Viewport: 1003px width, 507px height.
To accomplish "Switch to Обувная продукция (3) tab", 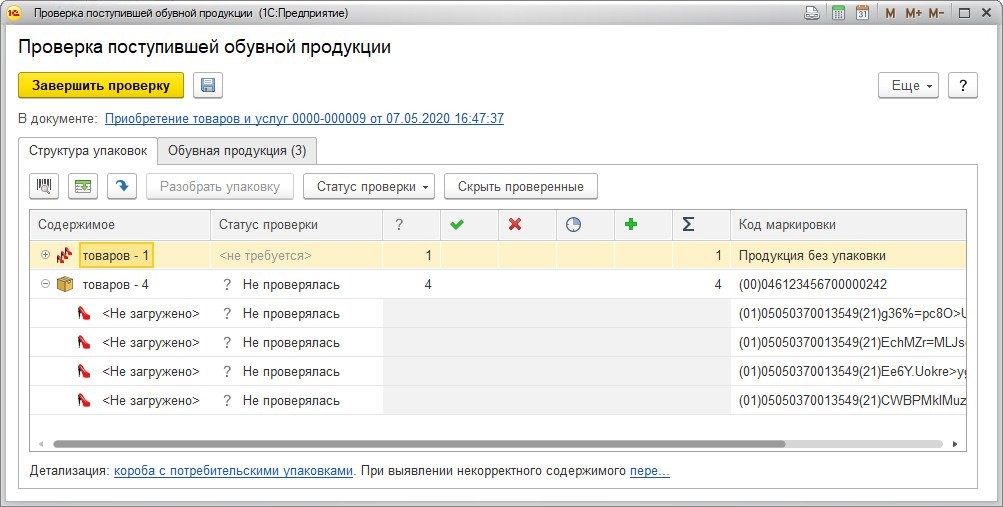I will click(x=237, y=151).
